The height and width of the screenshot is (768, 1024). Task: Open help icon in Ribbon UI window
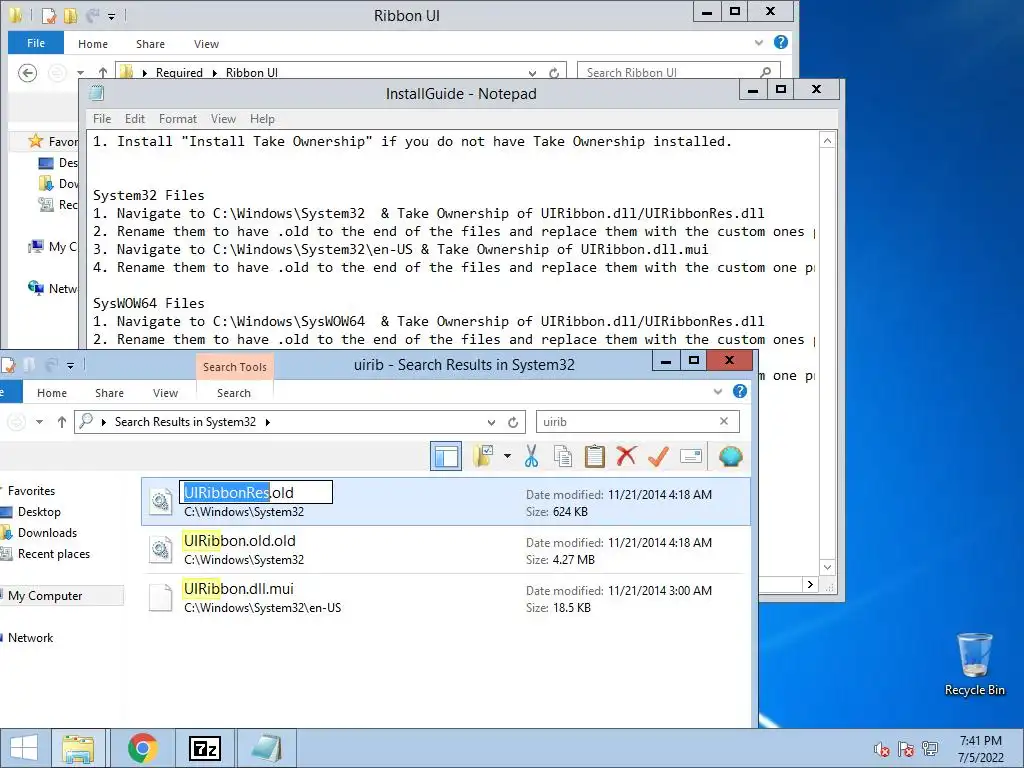[x=780, y=42]
